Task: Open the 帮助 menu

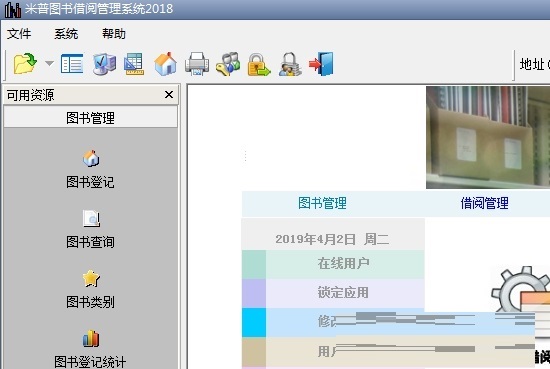Action: (114, 34)
